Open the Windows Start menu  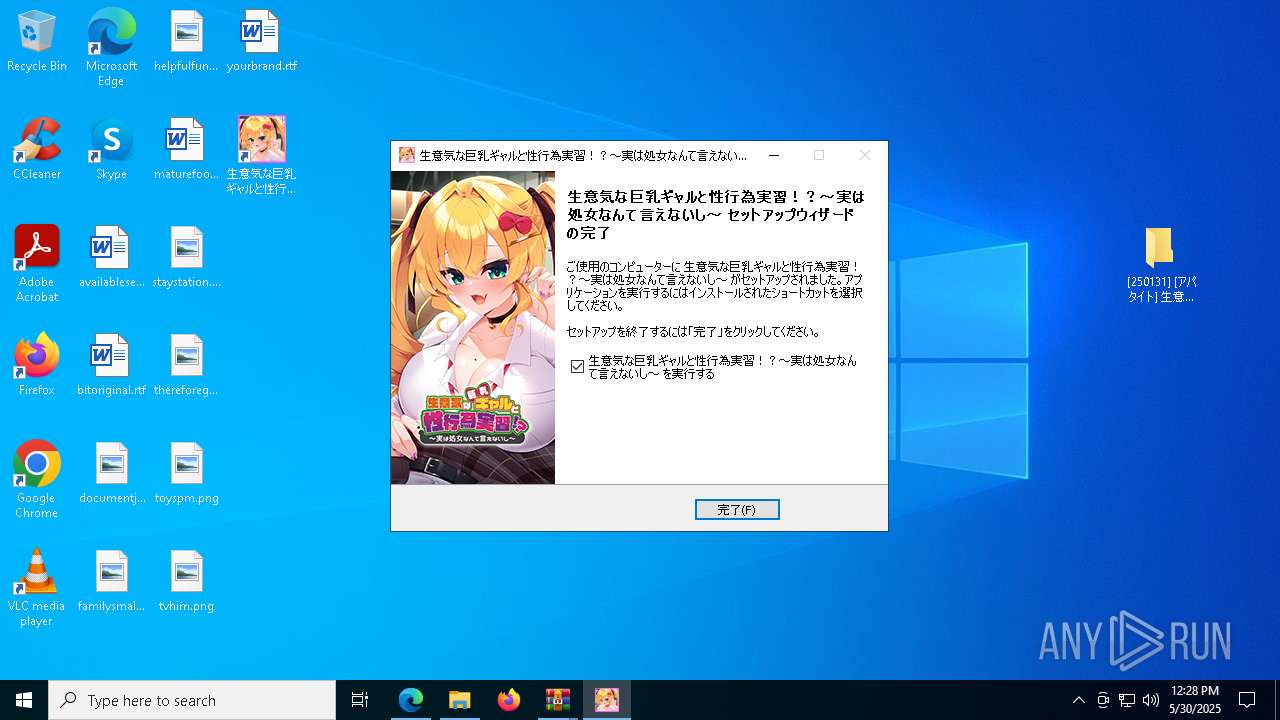[x=24, y=700]
